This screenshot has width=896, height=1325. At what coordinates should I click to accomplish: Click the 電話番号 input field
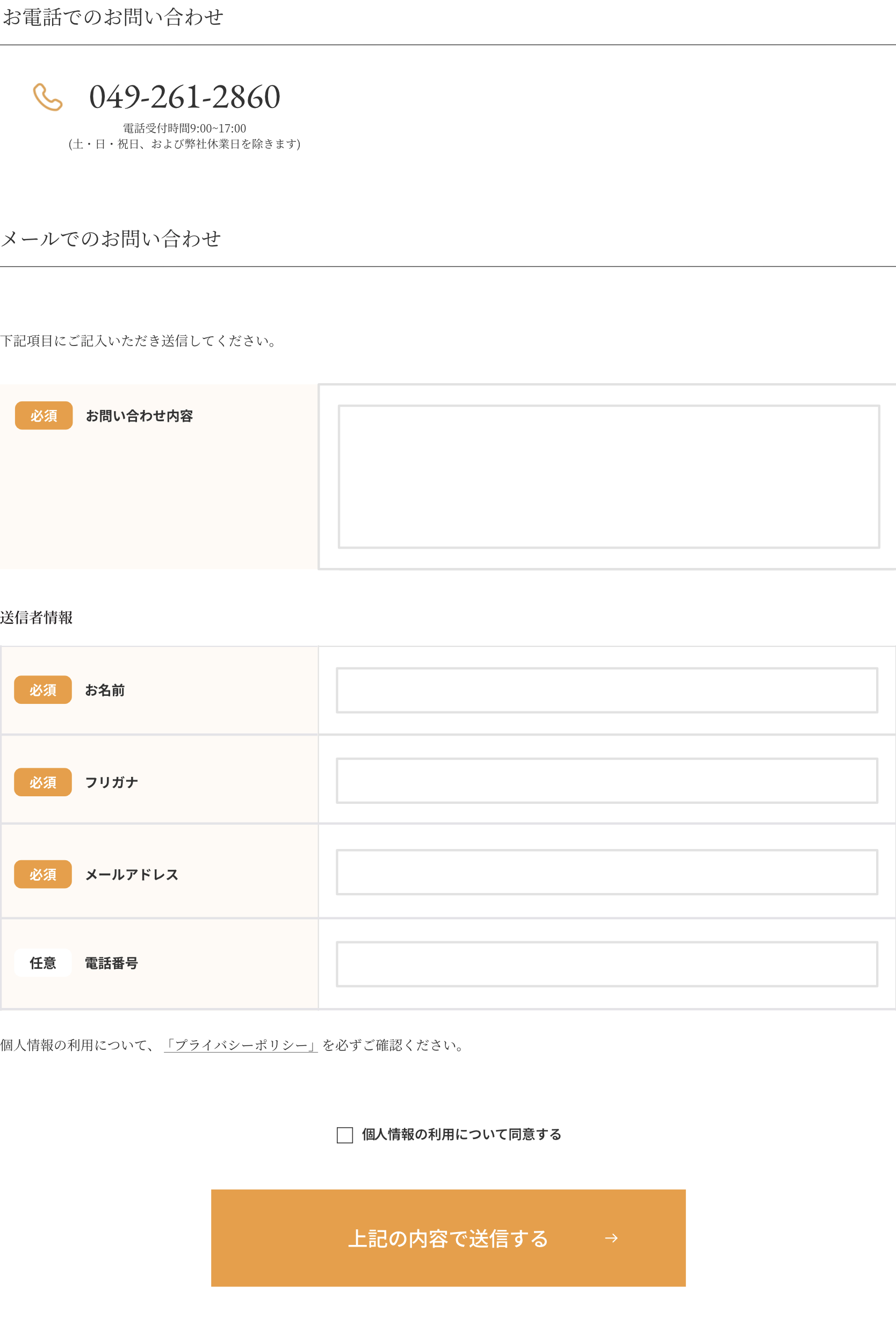point(606,964)
